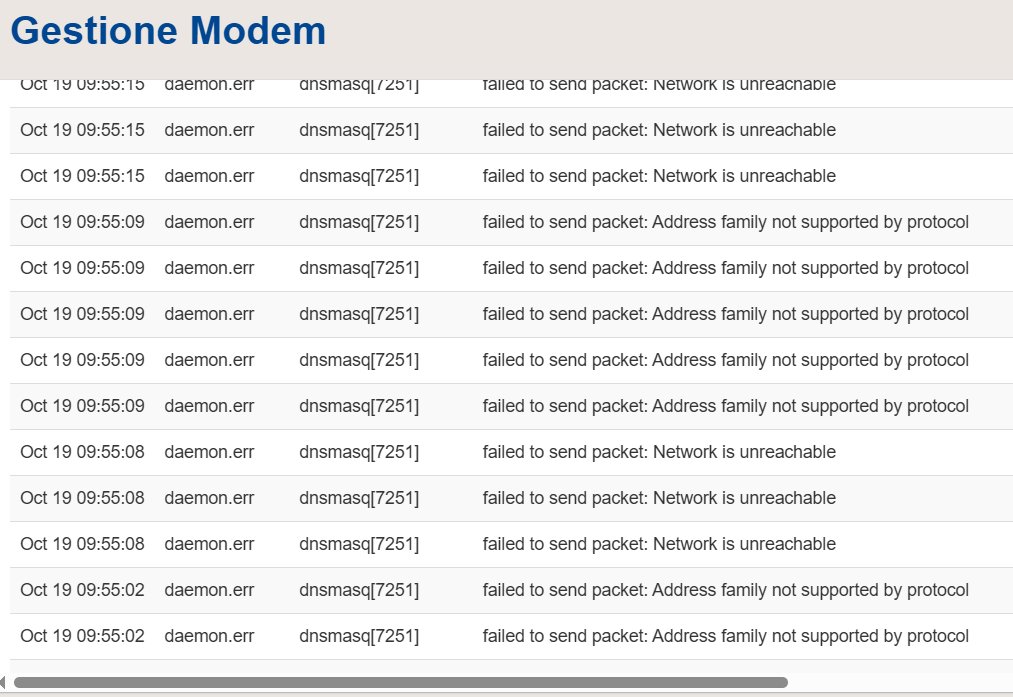Click the Gestione Modem page heading

point(168,31)
